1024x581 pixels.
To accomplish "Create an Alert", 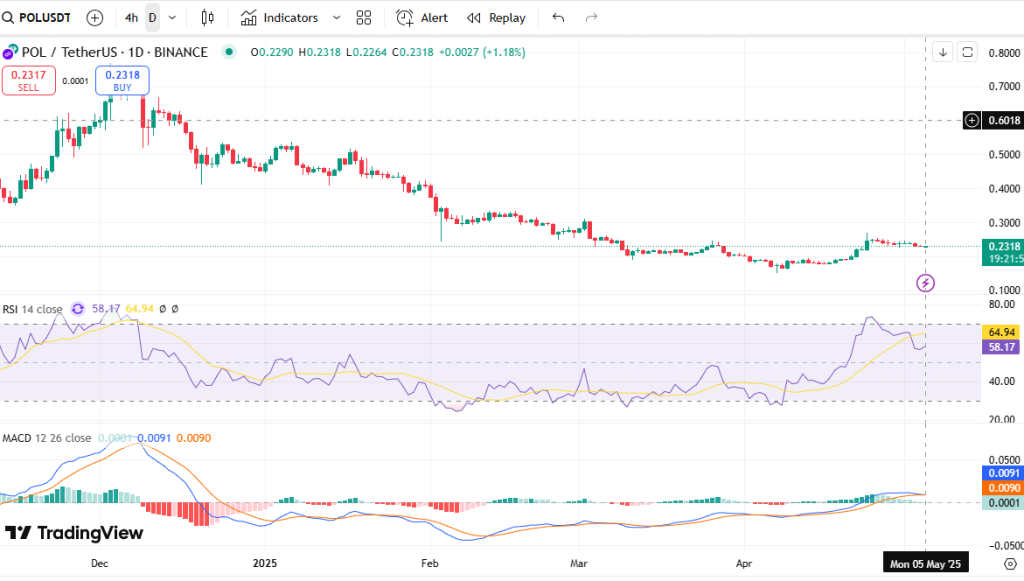I will pos(422,18).
